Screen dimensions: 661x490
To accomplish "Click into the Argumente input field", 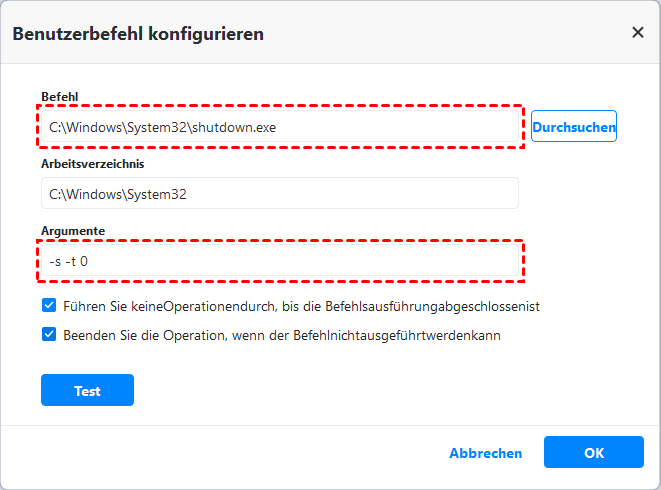I will click(280, 261).
